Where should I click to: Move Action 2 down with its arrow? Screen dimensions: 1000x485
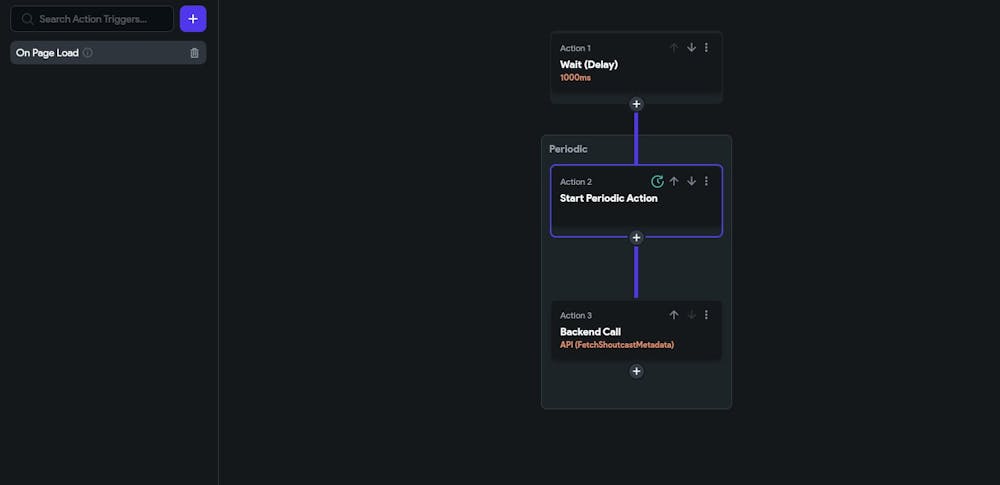pyautogui.click(x=691, y=182)
